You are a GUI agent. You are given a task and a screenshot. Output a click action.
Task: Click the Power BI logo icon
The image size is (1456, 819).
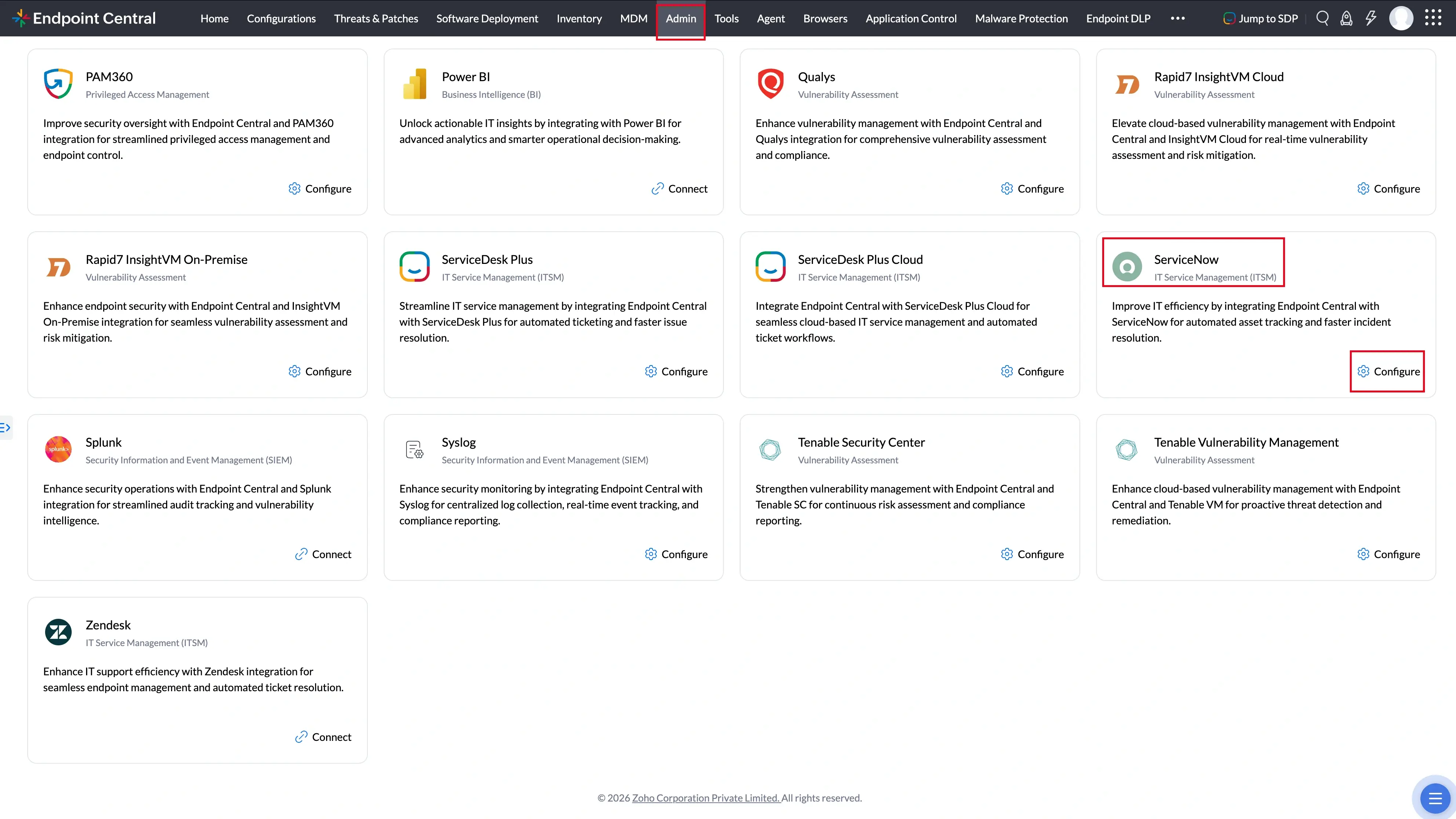pos(414,84)
